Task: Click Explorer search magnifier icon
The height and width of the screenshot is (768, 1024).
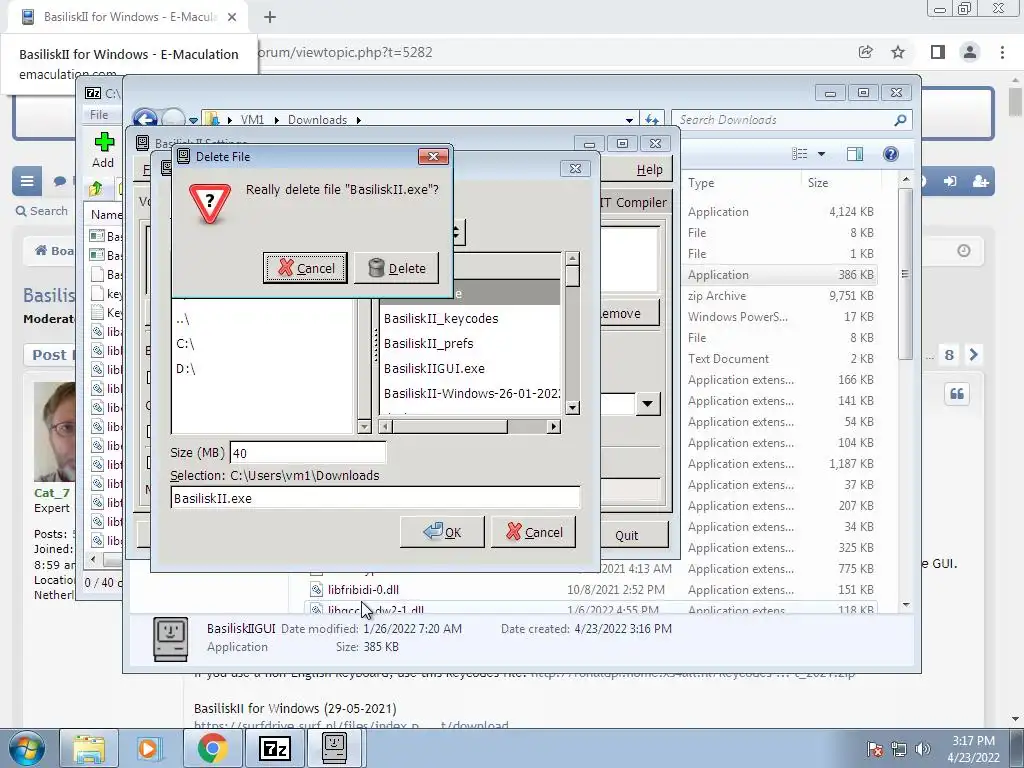Action: (901, 120)
